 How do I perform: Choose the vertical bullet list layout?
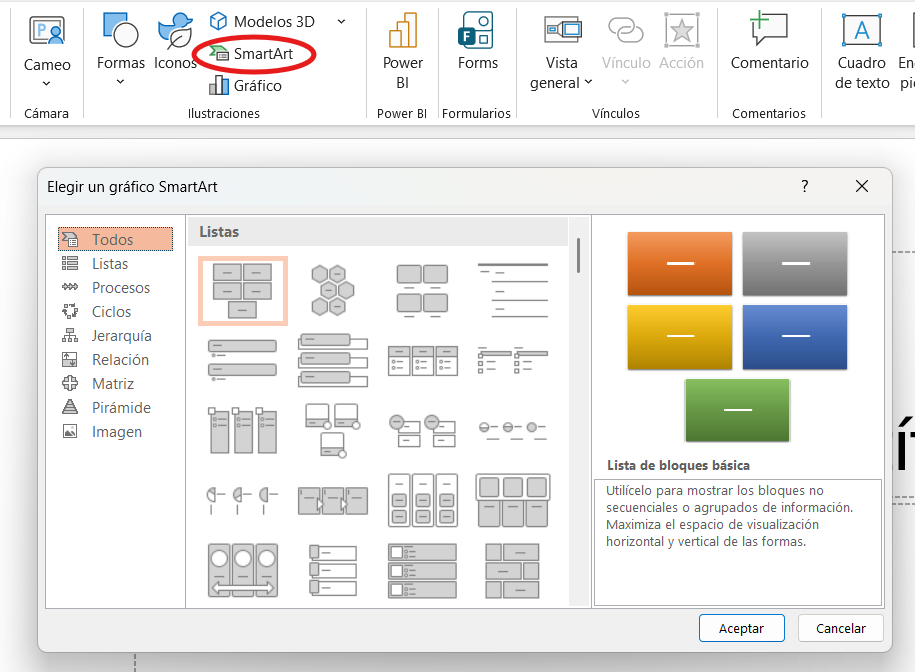pos(243,360)
